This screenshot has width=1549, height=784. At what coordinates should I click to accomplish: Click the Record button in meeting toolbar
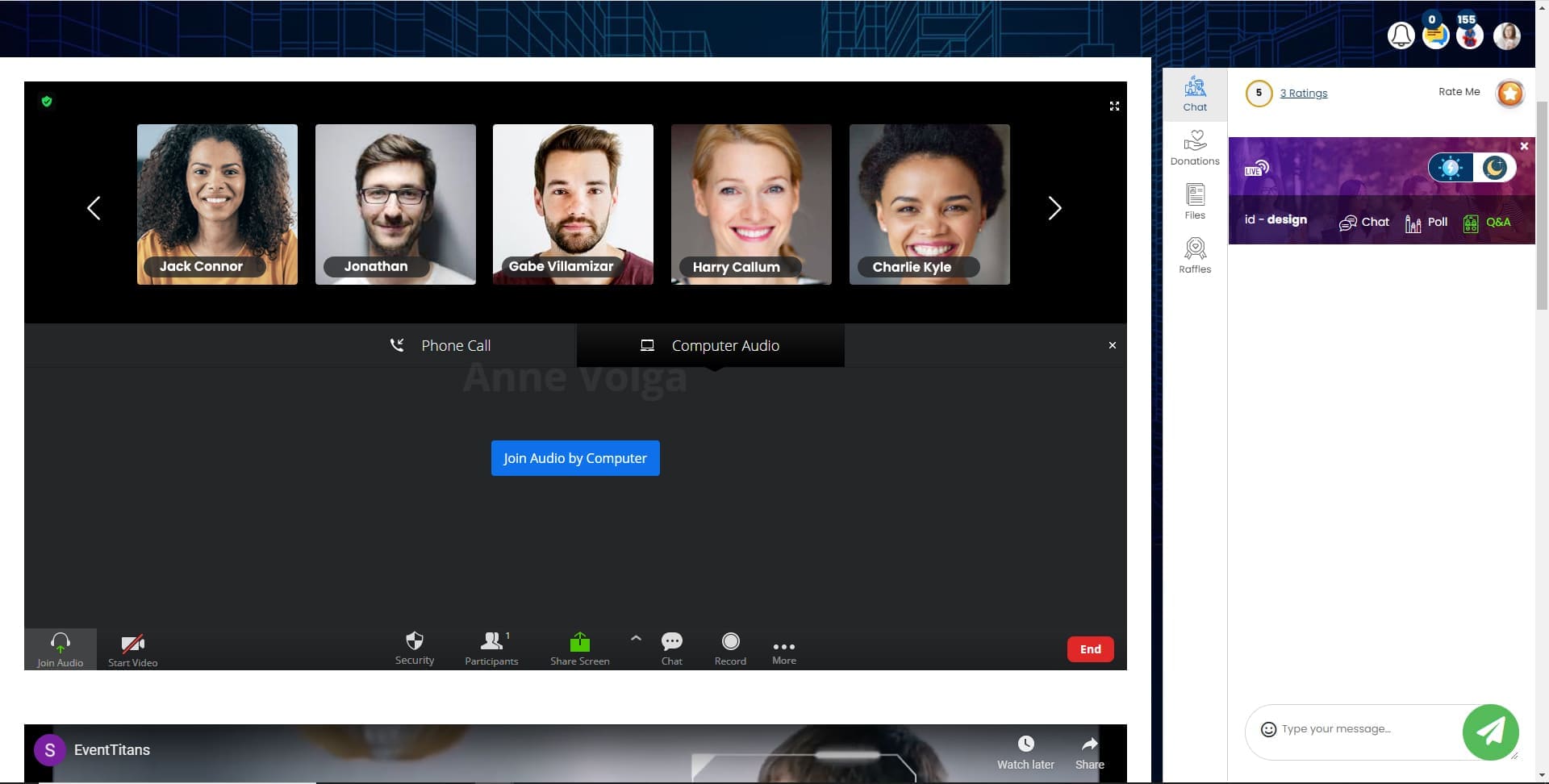[x=730, y=648]
